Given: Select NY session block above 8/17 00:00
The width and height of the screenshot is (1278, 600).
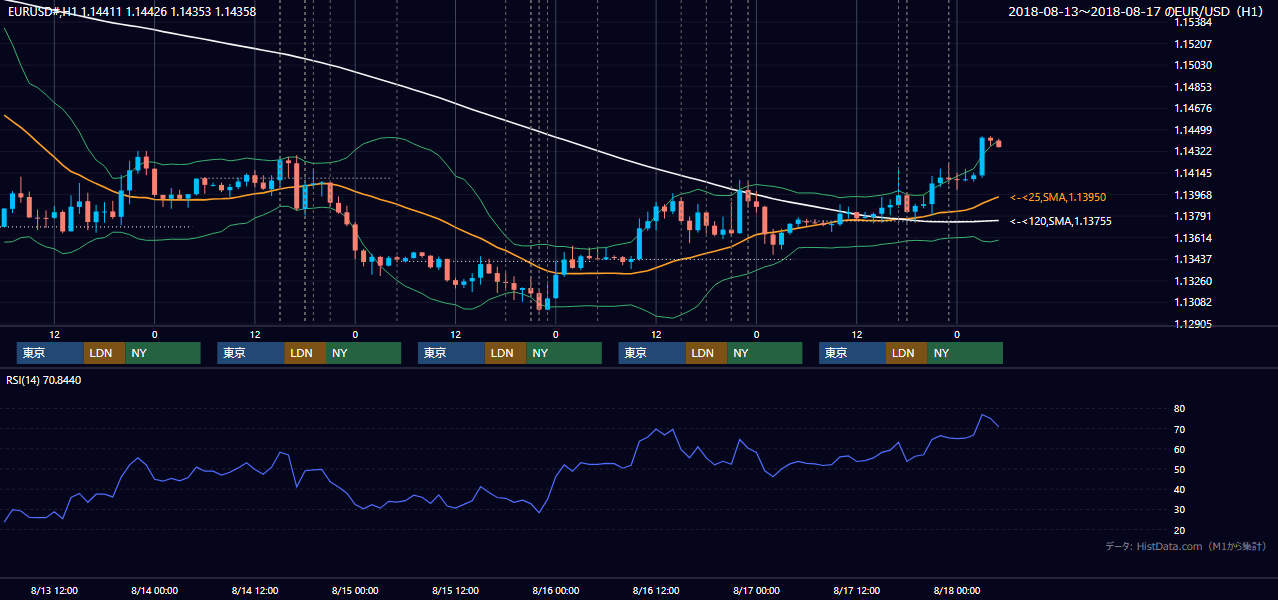Looking at the screenshot, I should (764, 353).
